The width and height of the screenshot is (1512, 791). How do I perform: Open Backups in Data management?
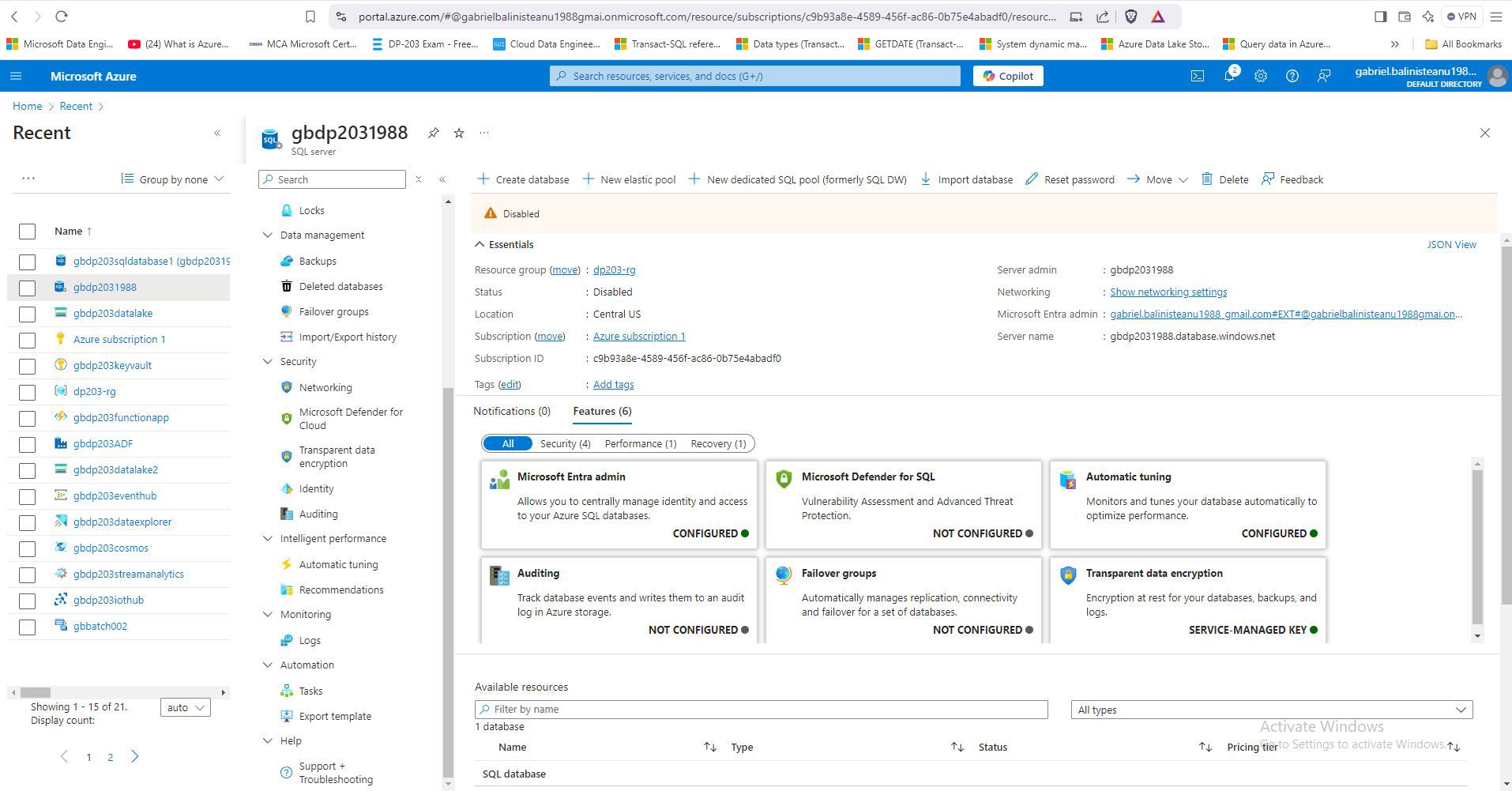(x=318, y=261)
